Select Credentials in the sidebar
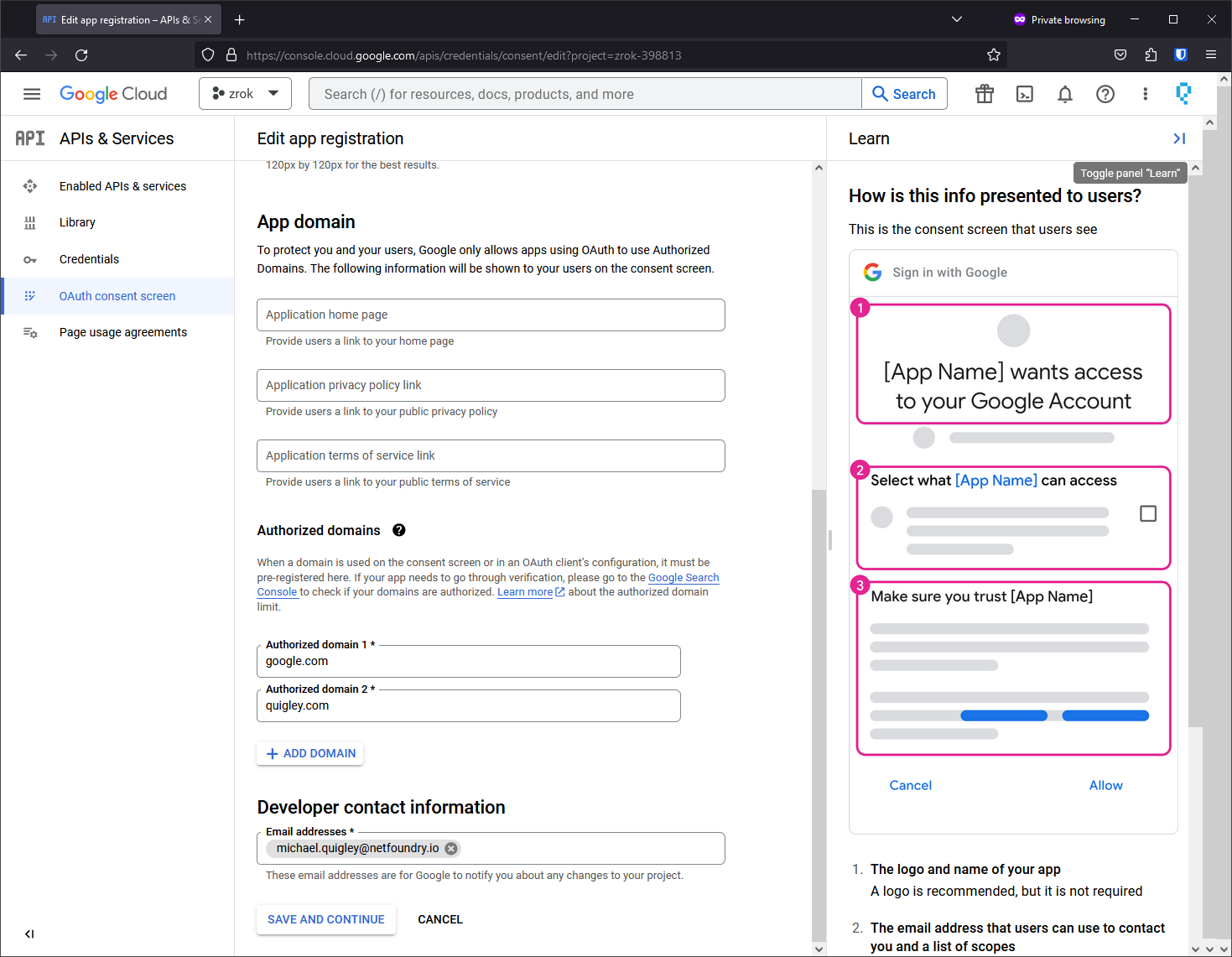The height and width of the screenshot is (957, 1232). coord(89,259)
